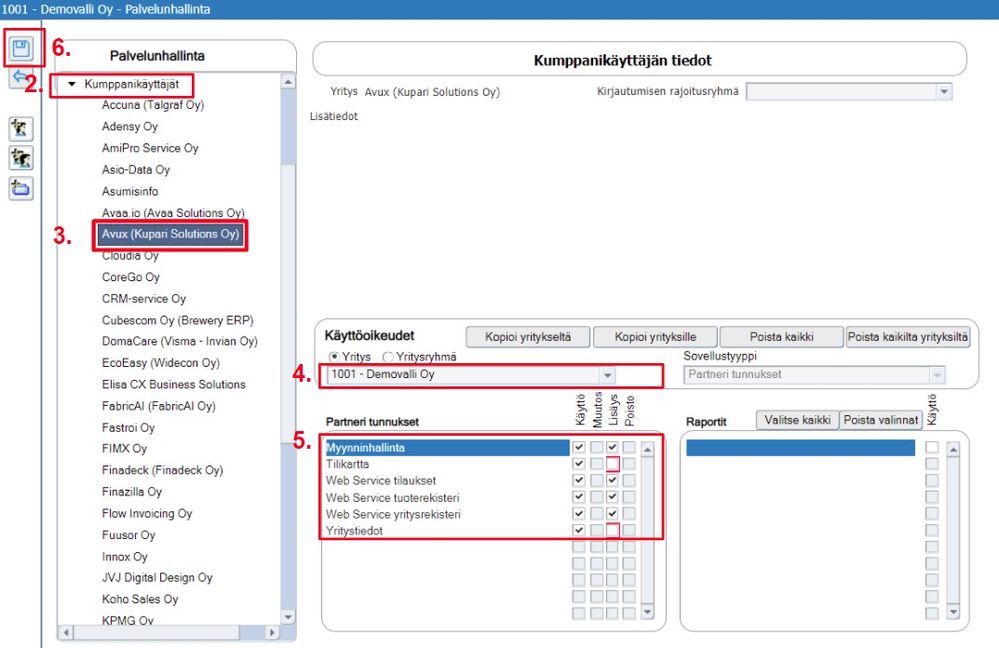This screenshot has width=999, height=648.
Task: Select Elisa CX Business Solutions
Action: (x=173, y=385)
